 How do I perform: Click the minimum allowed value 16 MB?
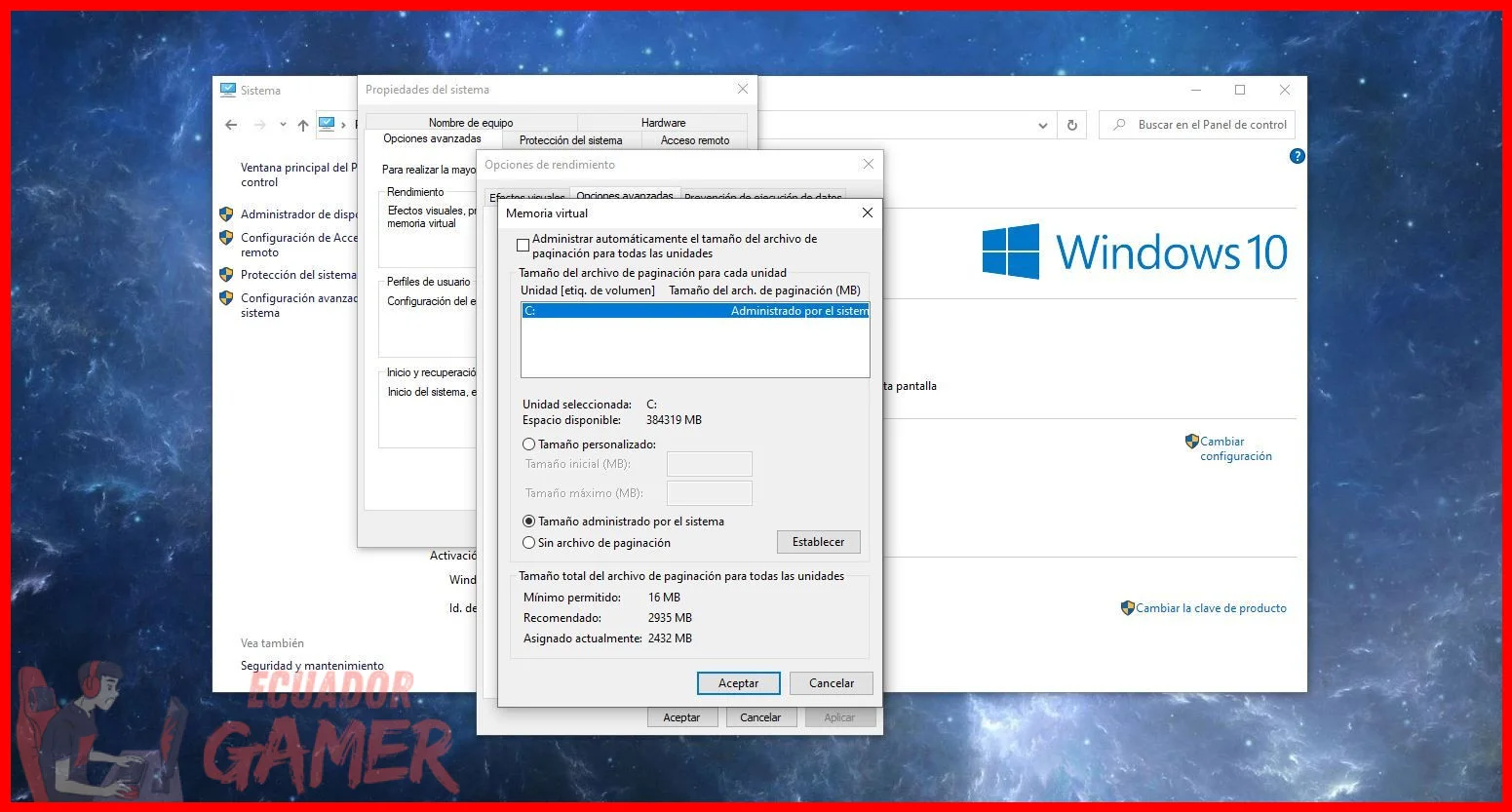pos(664,598)
